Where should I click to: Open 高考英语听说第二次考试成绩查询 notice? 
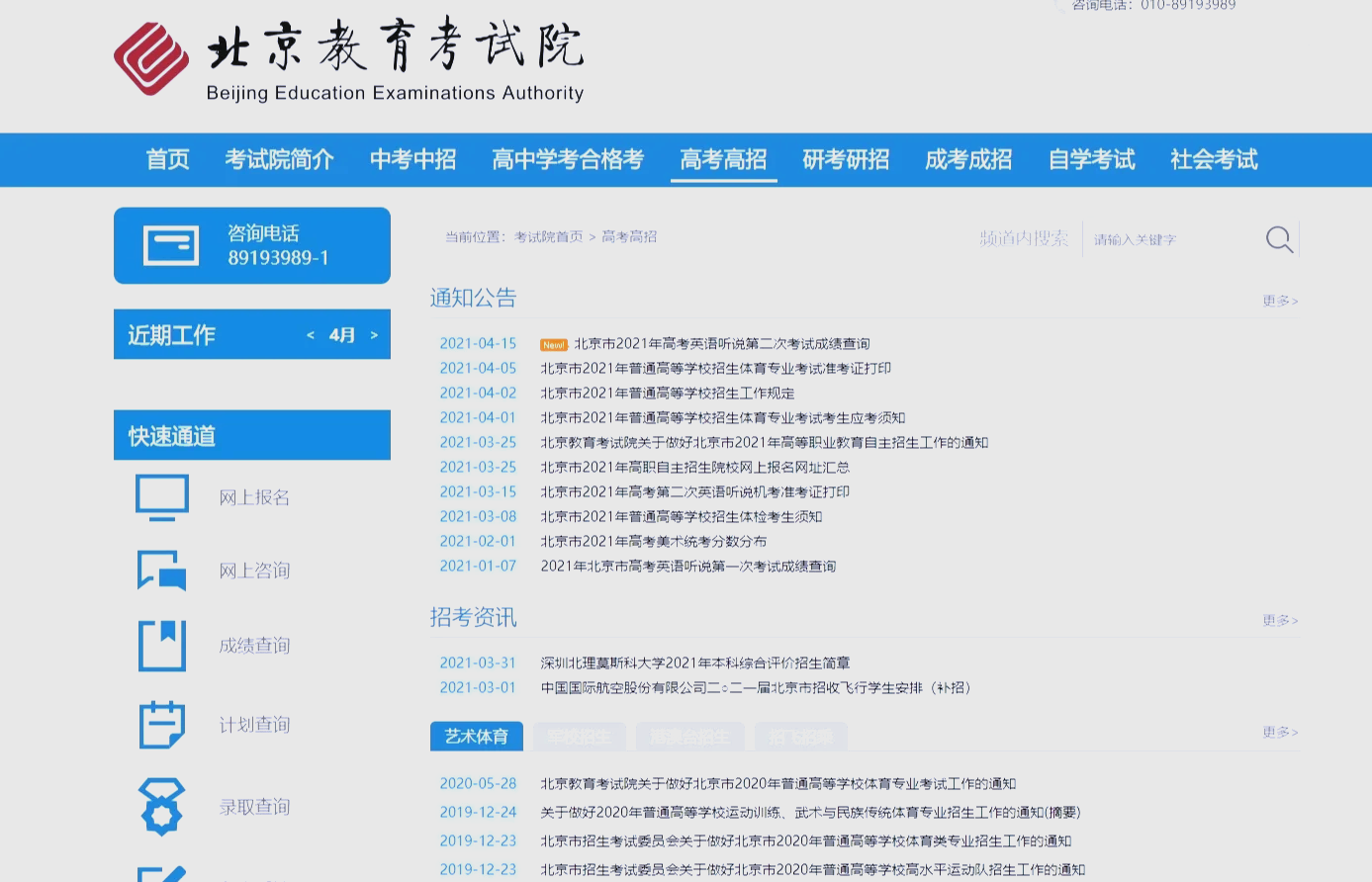722,344
